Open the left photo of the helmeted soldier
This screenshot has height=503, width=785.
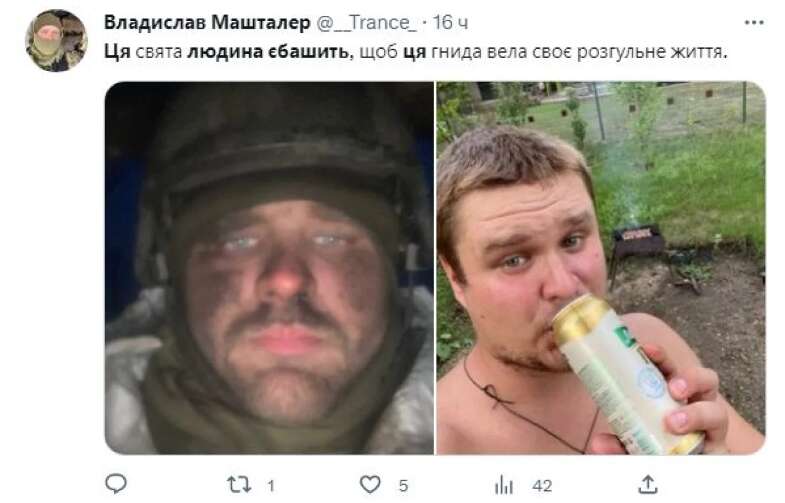[x=269, y=268]
